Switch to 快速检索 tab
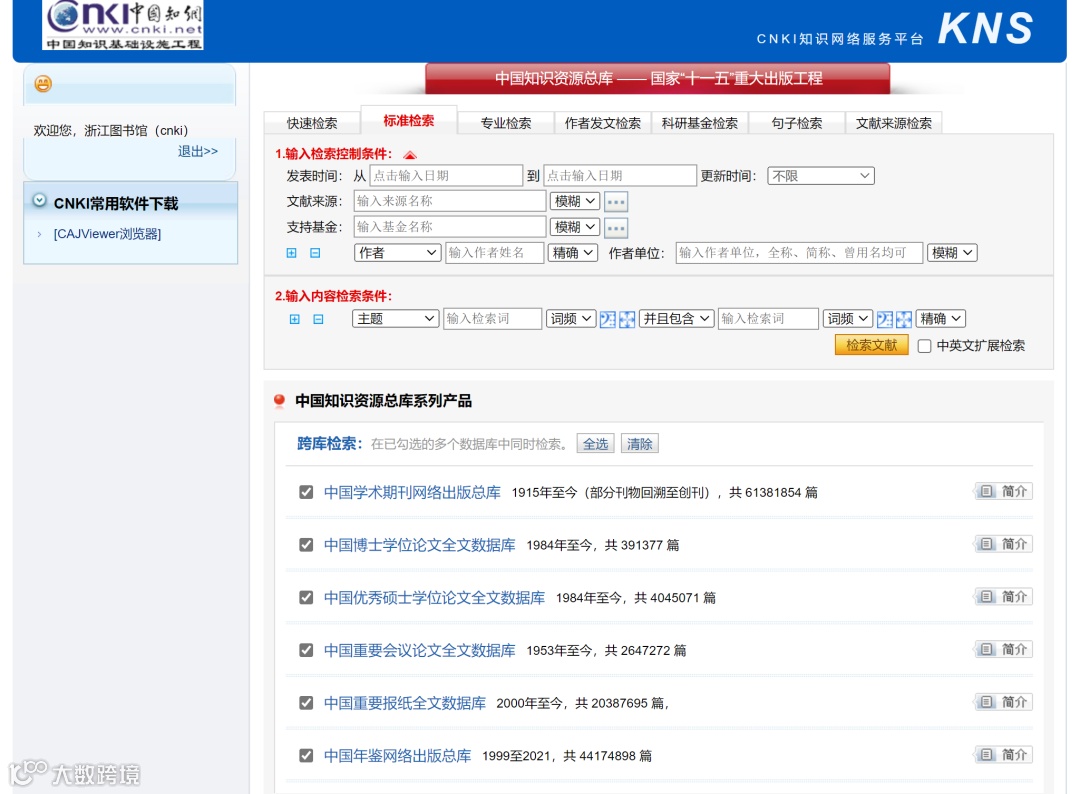1080x794 pixels. (x=312, y=123)
